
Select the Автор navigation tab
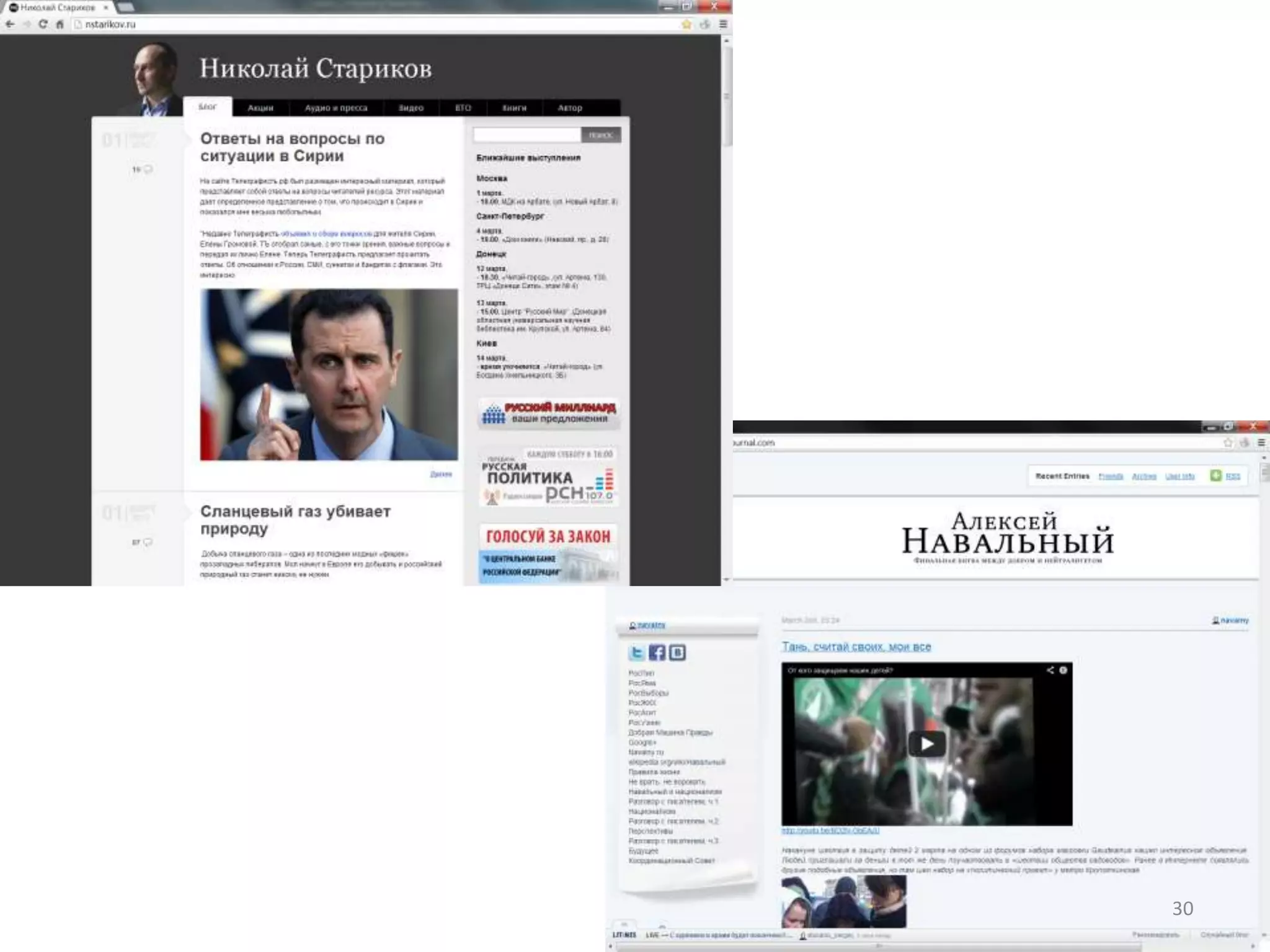(569, 108)
